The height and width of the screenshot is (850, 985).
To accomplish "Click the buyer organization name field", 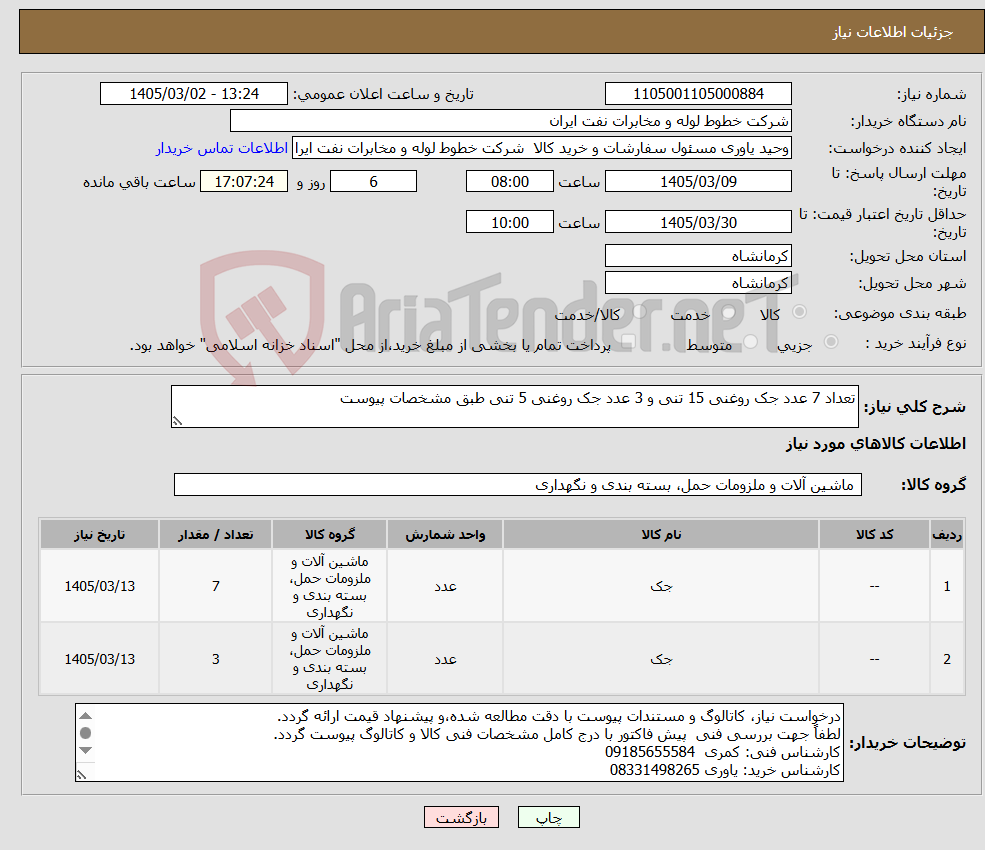I will click(510, 121).
